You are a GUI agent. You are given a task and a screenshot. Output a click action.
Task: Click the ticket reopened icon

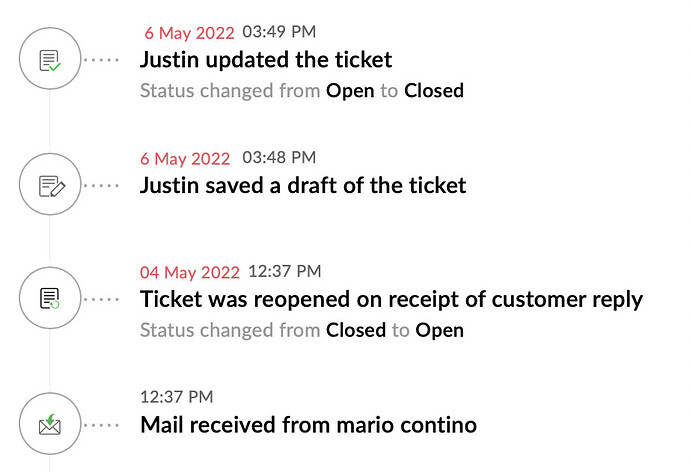pyautogui.click(x=50, y=298)
